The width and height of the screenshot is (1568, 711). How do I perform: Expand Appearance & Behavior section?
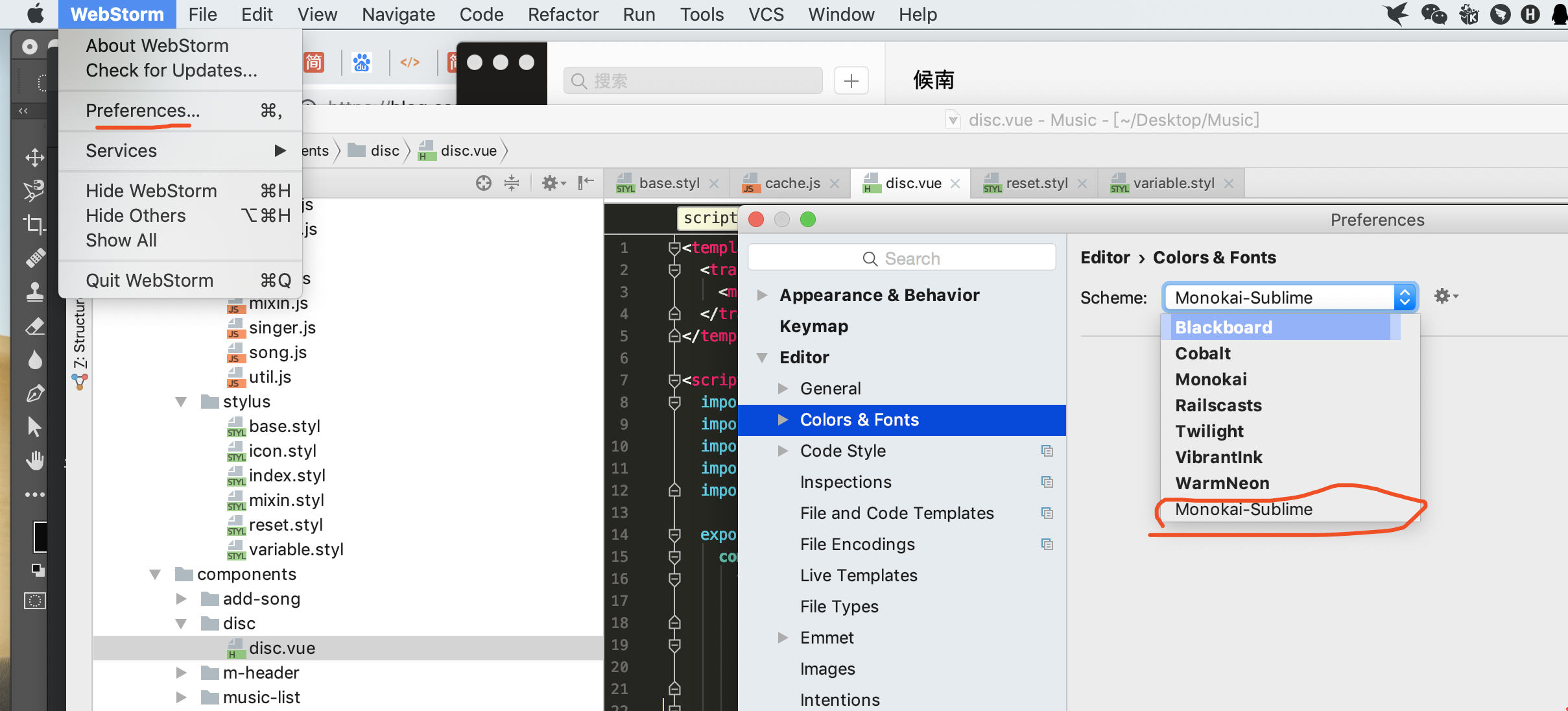click(763, 295)
